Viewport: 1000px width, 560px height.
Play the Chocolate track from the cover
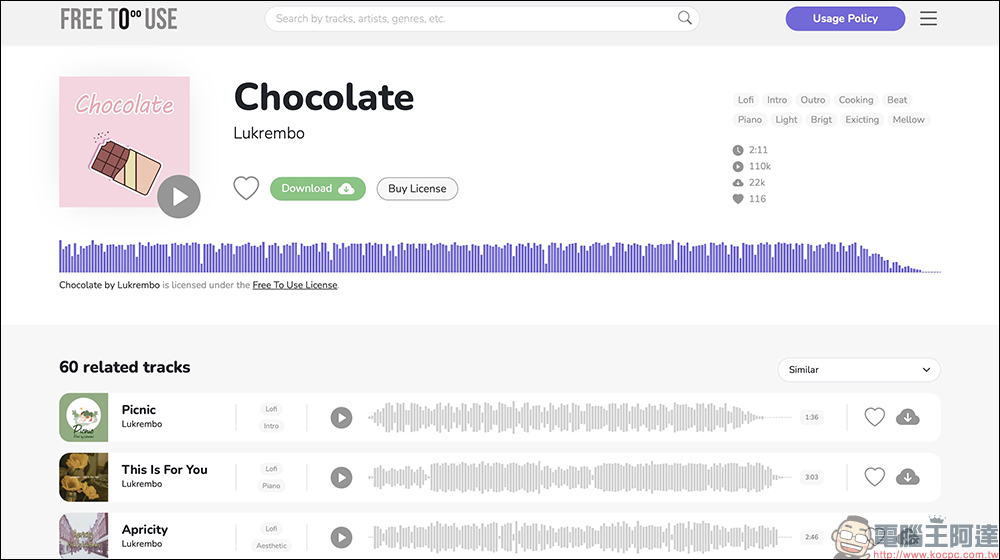coord(179,196)
